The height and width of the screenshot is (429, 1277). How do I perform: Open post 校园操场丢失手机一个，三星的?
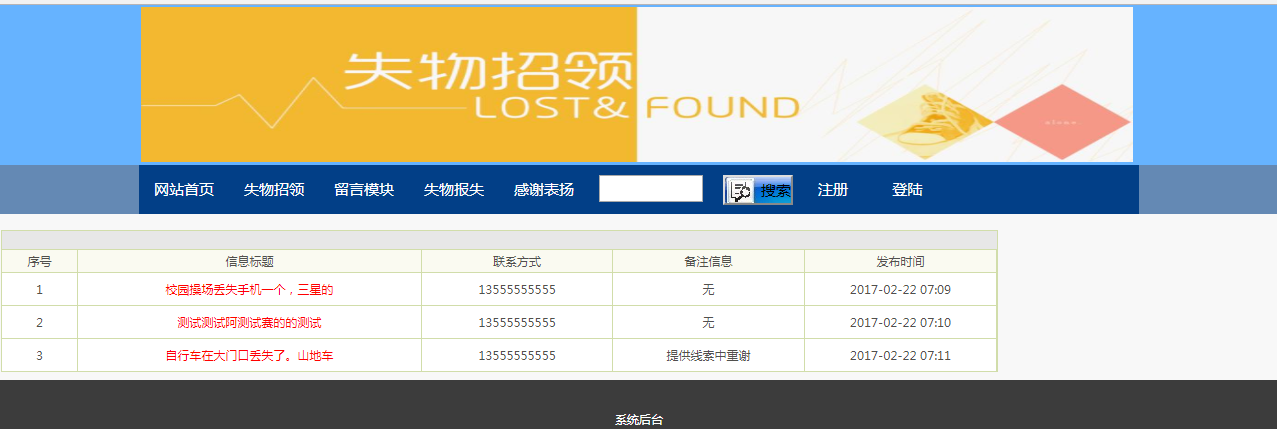(x=249, y=290)
